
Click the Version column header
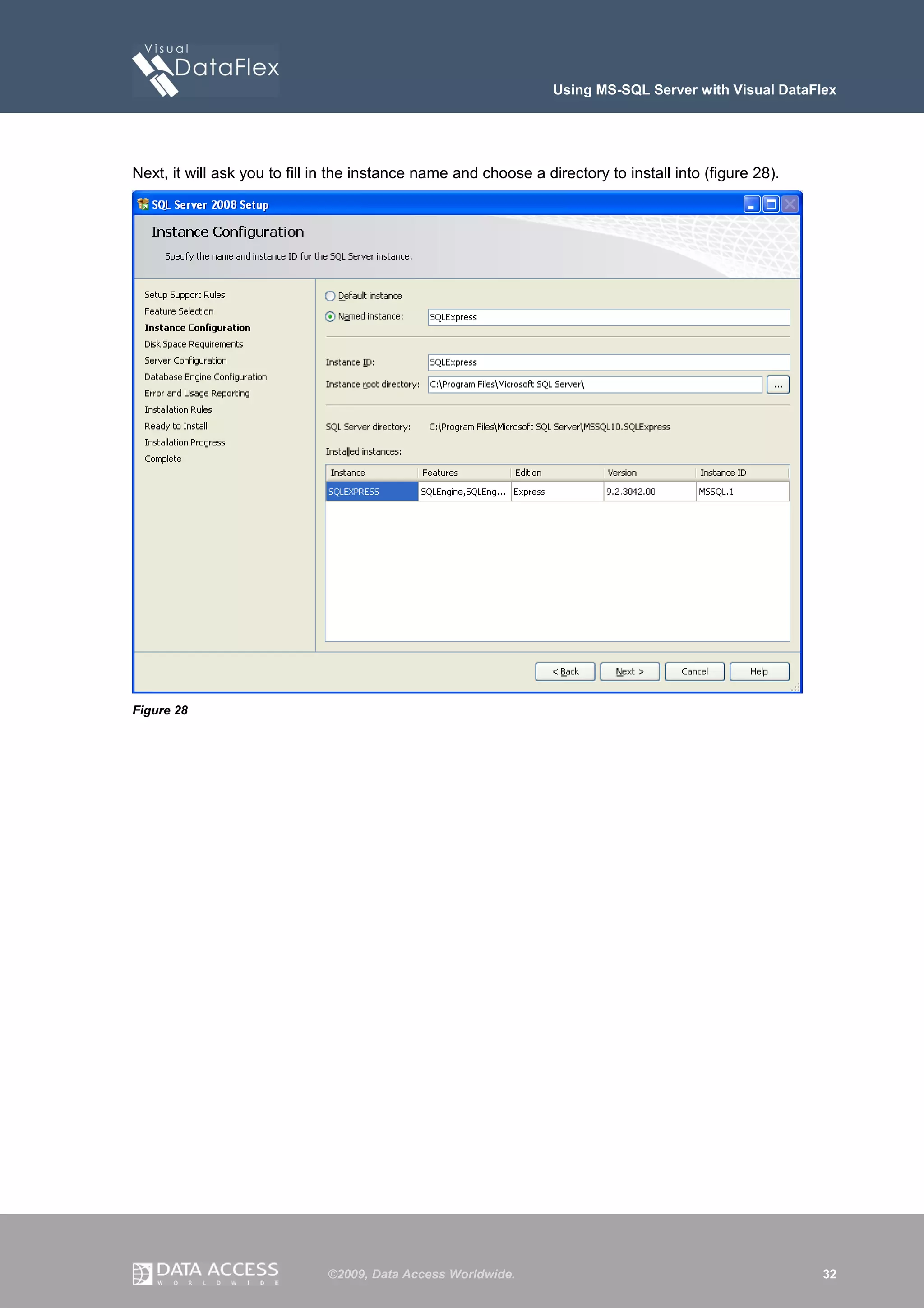650,473
